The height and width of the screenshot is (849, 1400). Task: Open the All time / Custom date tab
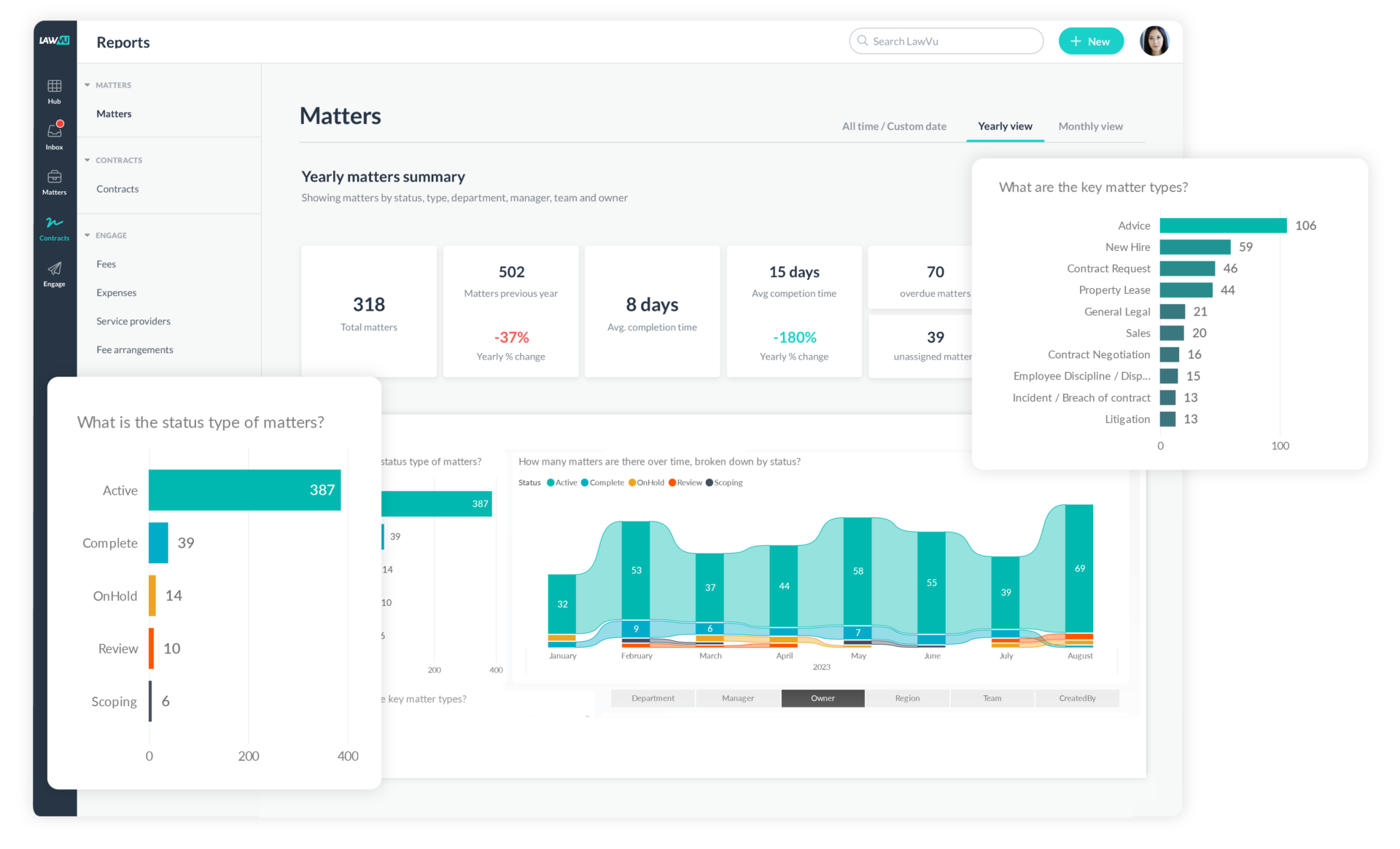894,125
